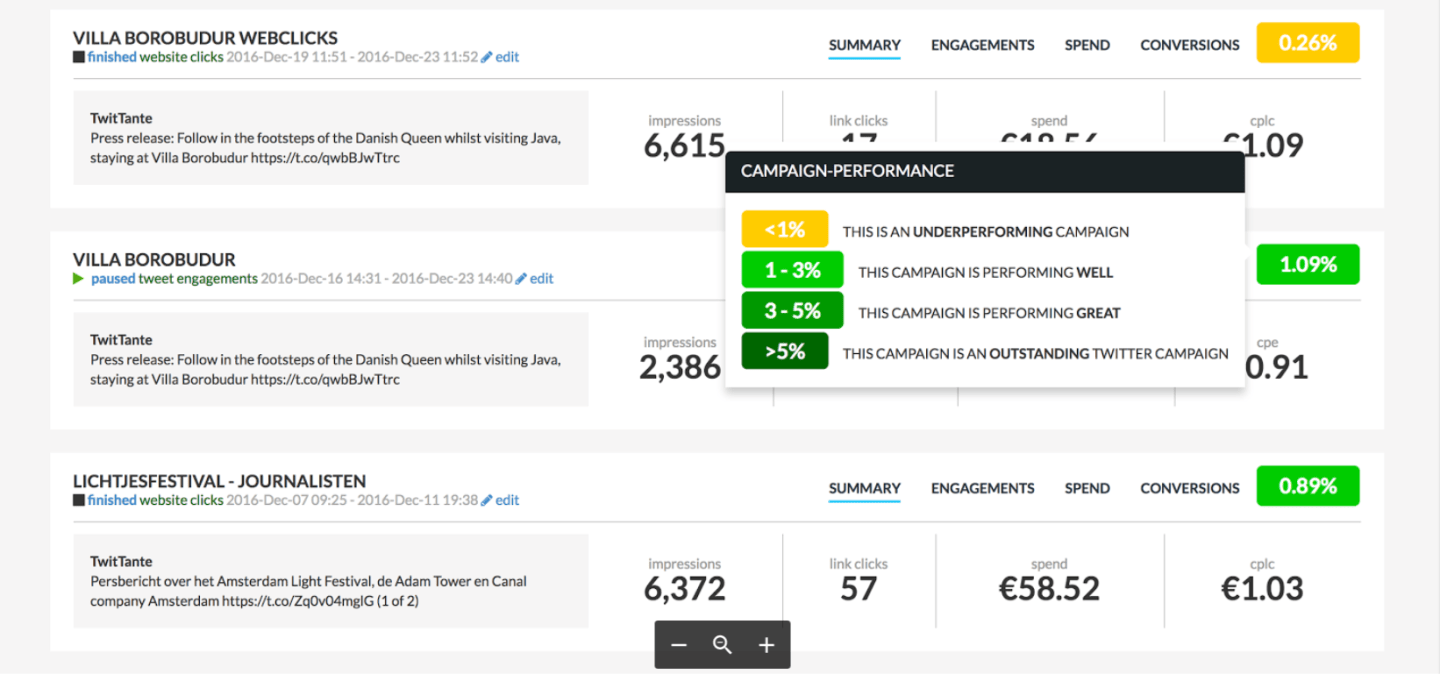Click the zoom out minus icon
Screen dimensions: 1440x674
(x=679, y=645)
